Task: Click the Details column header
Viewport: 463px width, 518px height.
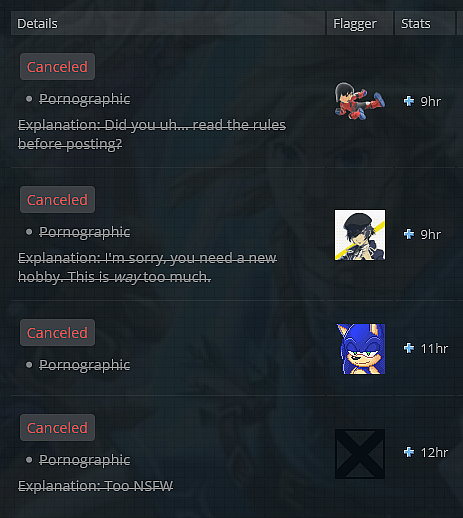Action: click(x=168, y=23)
